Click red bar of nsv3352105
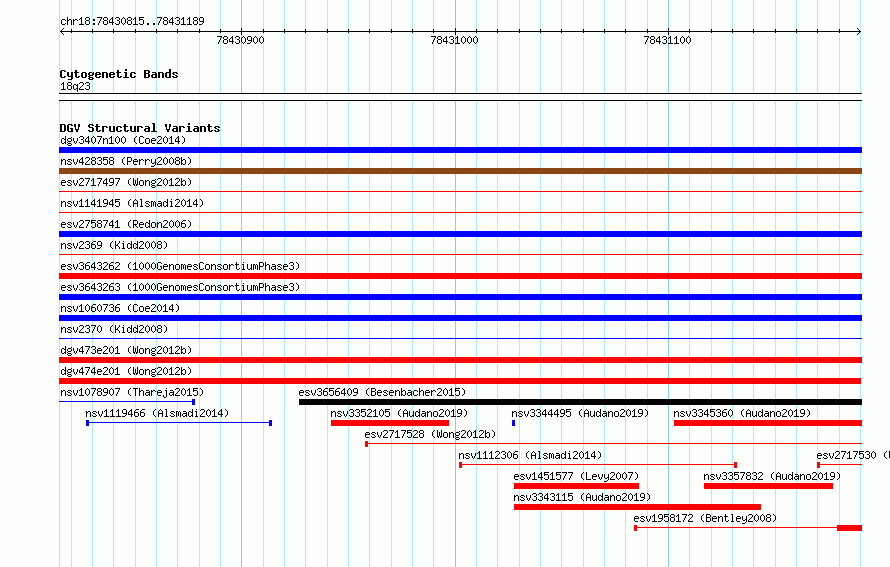Image resolution: width=890 pixels, height=567 pixels. coord(390,423)
